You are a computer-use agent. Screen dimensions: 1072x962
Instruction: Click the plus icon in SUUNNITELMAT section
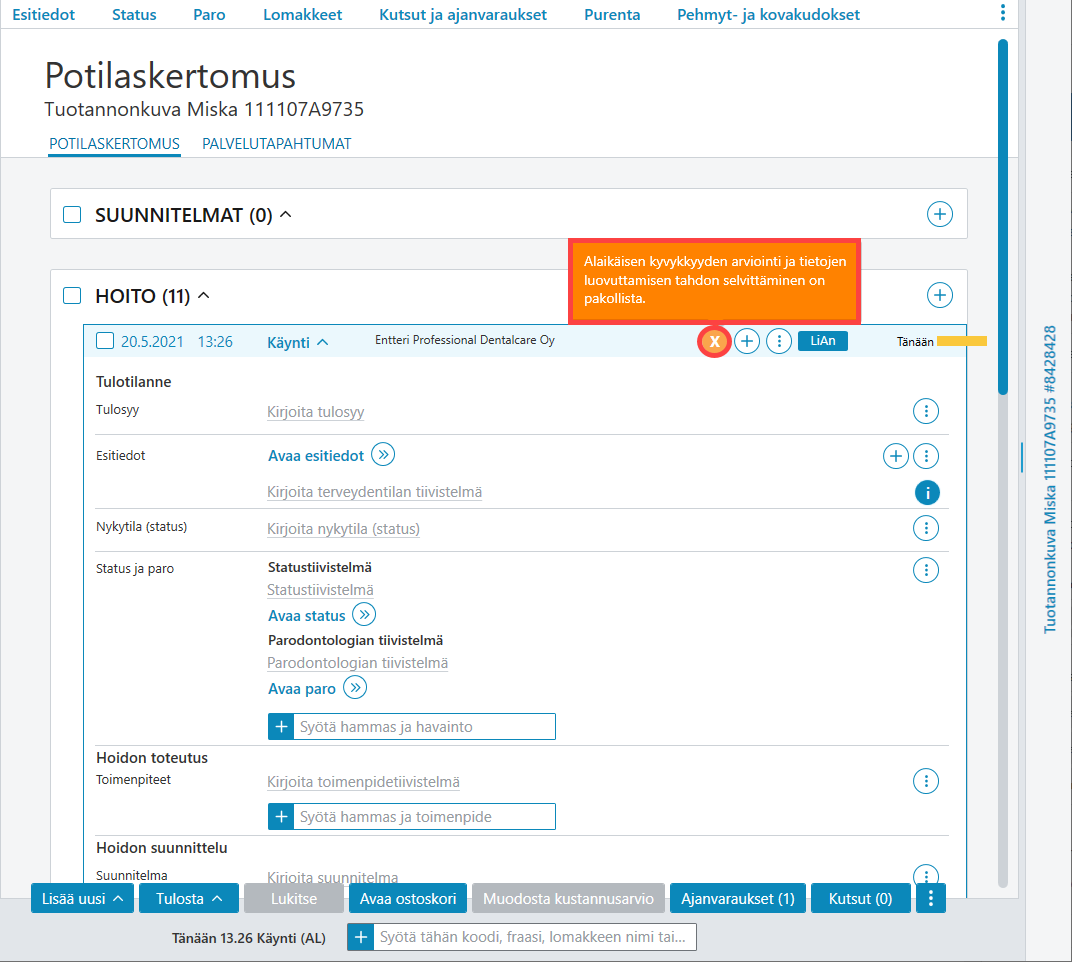click(x=939, y=214)
